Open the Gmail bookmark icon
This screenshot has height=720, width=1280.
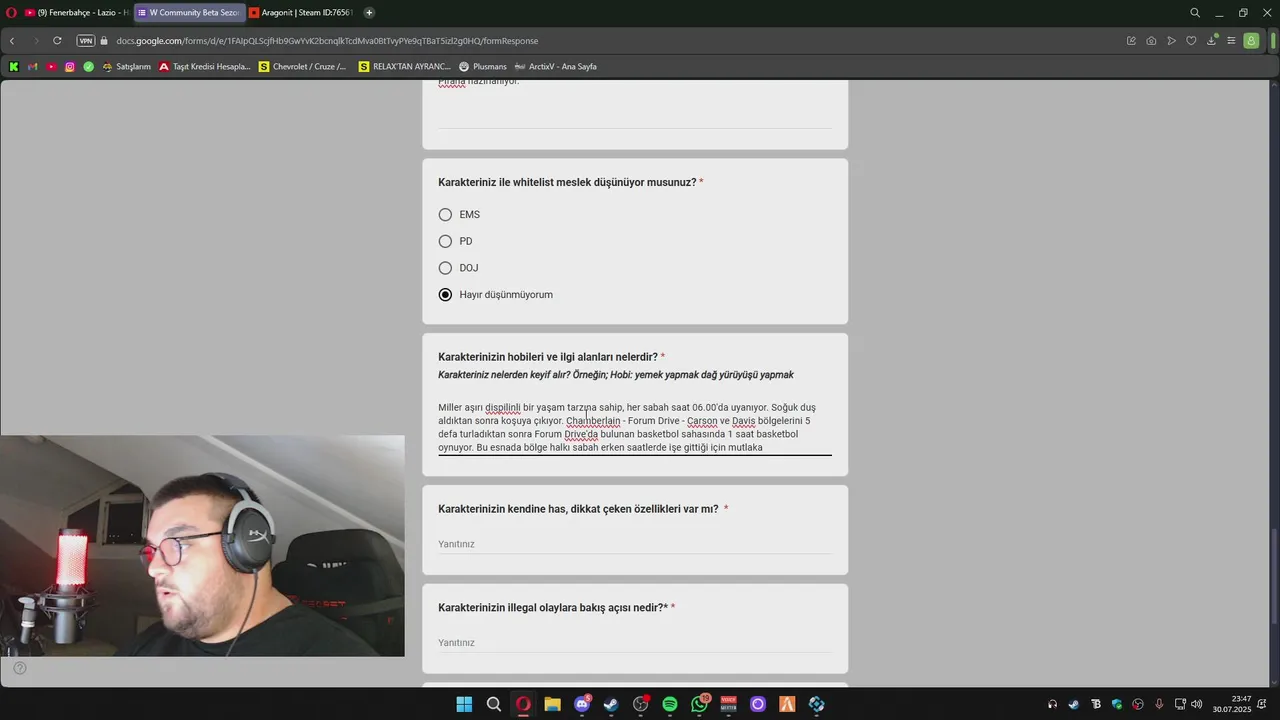pos(32,67)
